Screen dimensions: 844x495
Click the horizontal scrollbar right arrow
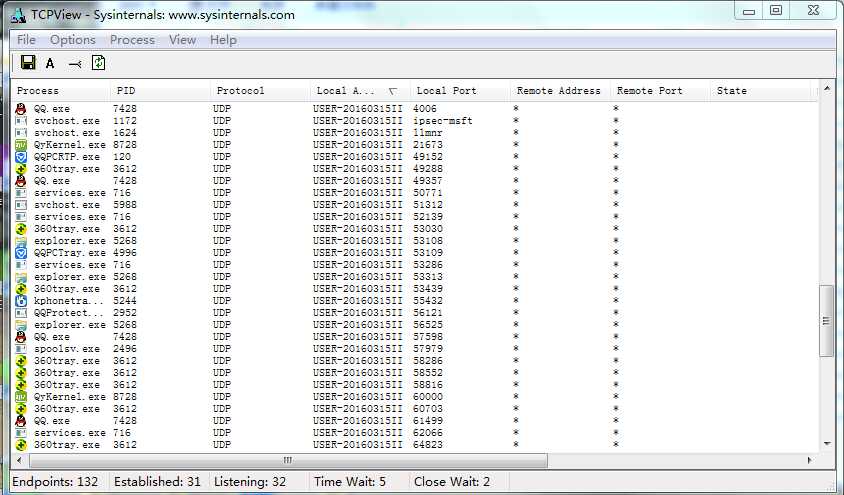click(x=809, y=461)
